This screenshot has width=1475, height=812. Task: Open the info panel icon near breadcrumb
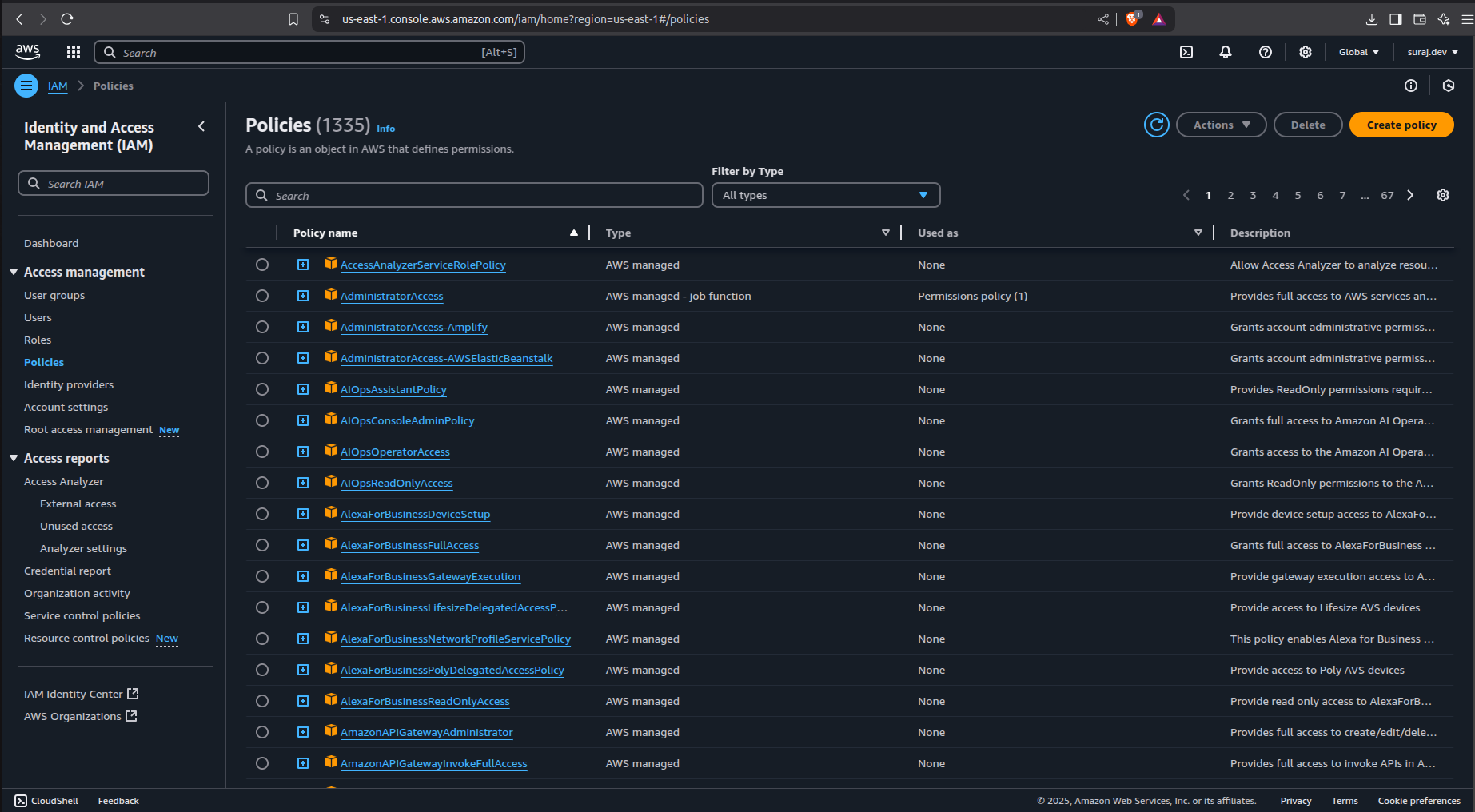[1411, 86]
